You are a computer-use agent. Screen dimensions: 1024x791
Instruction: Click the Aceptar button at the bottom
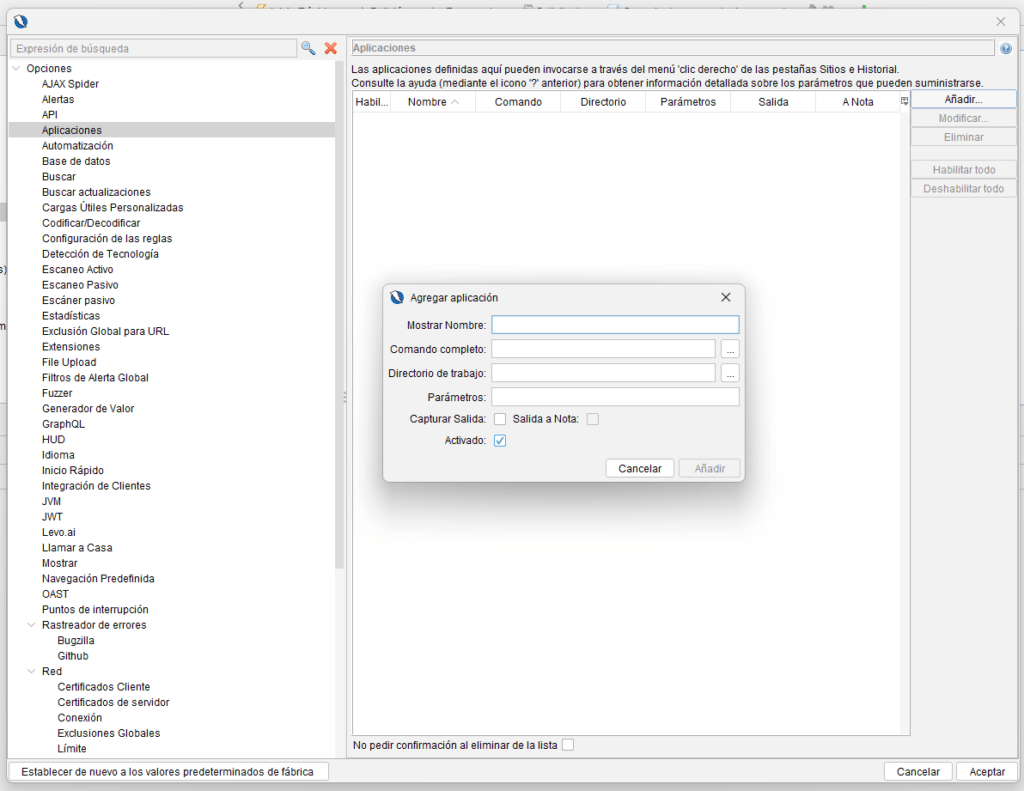tap(986, 772)
